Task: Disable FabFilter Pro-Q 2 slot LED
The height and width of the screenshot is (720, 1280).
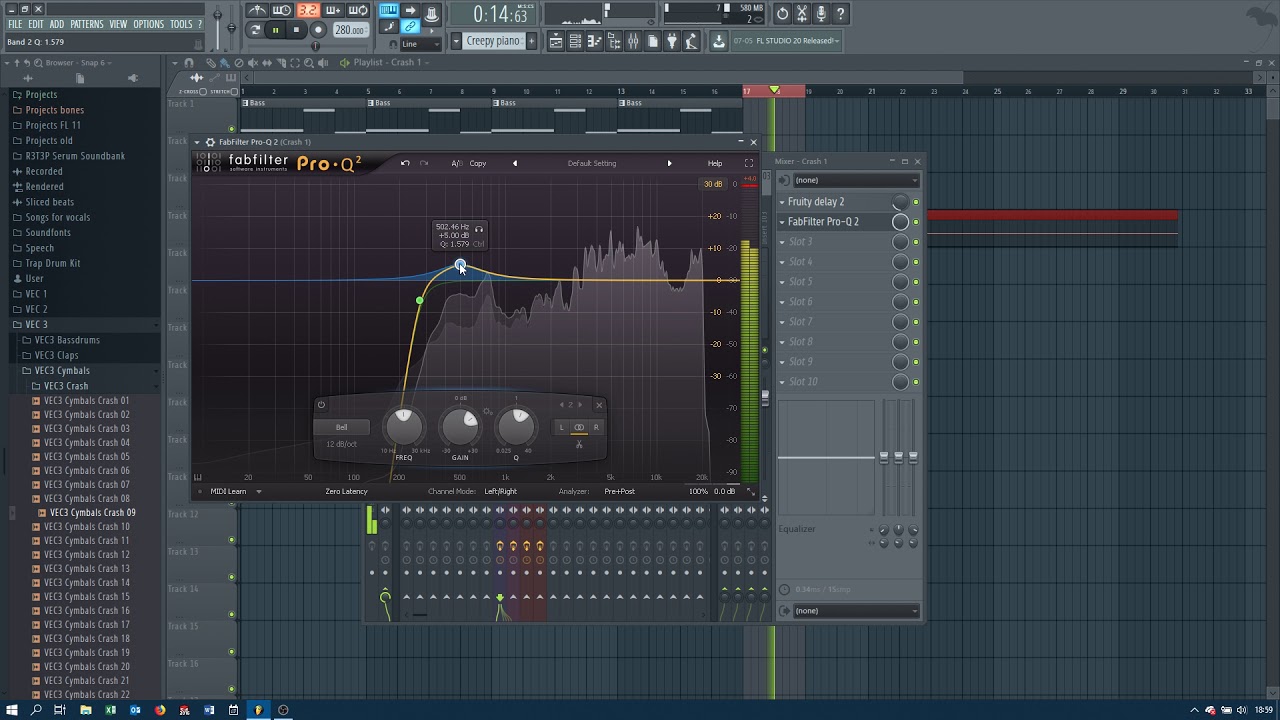Action: click(916, 222)
